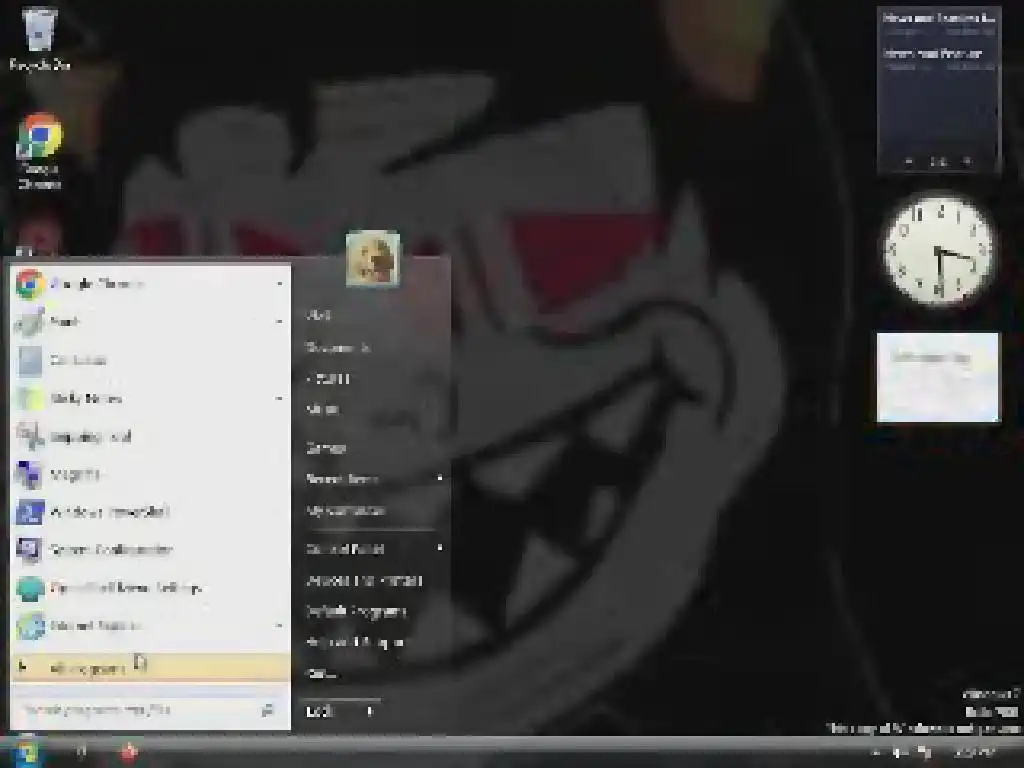Open Default Programs
This screenshot has height=768, width=1024.
point(357,611)
